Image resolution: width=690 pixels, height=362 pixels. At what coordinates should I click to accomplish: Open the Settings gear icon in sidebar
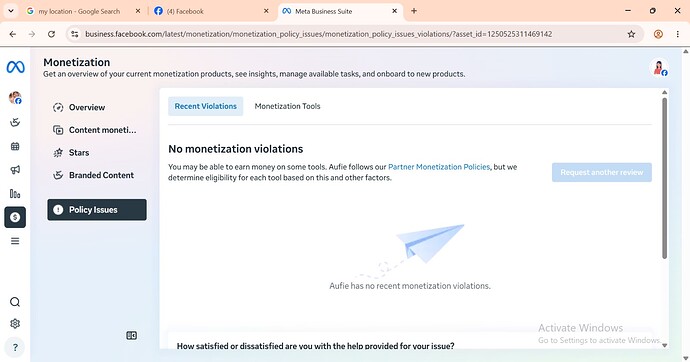pos(15,324)
